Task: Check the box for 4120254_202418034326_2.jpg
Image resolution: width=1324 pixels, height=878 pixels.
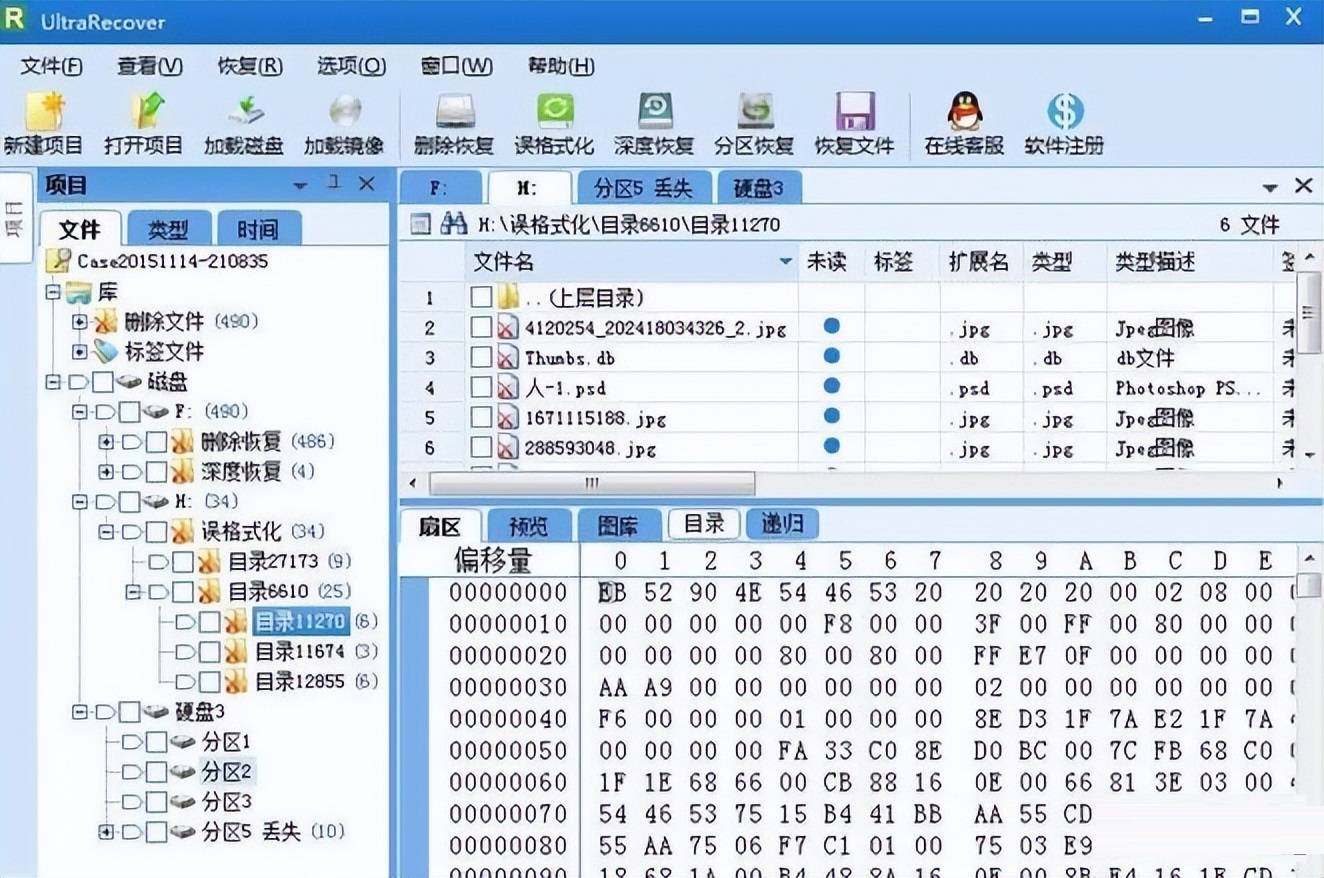Action: pos(482,327)
